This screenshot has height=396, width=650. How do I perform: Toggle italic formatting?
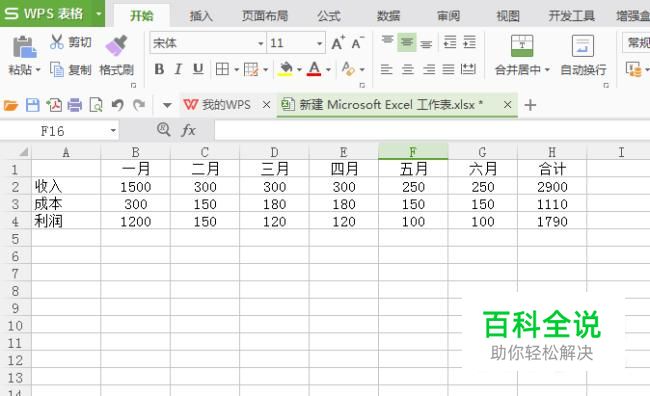[178, 69]
